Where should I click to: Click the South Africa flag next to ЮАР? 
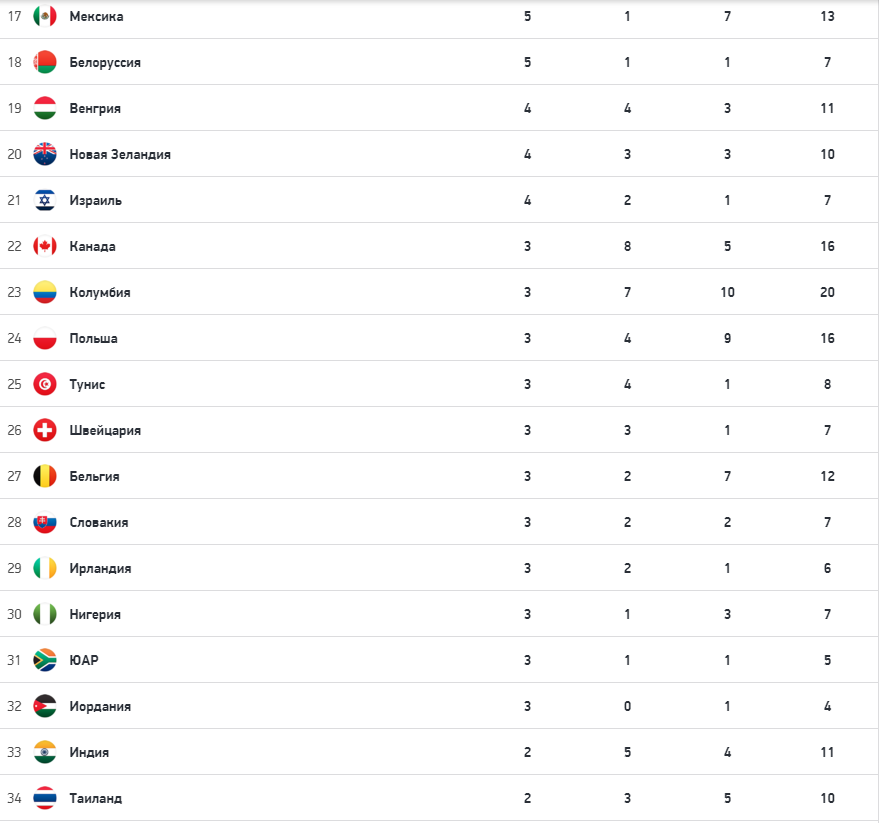[x=45, y=660]
